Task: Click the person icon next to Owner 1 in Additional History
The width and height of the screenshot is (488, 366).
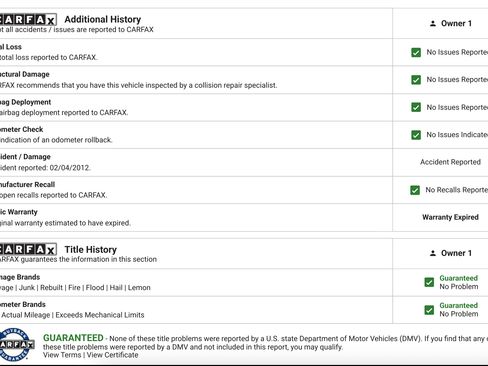Action: click(433, 23)
